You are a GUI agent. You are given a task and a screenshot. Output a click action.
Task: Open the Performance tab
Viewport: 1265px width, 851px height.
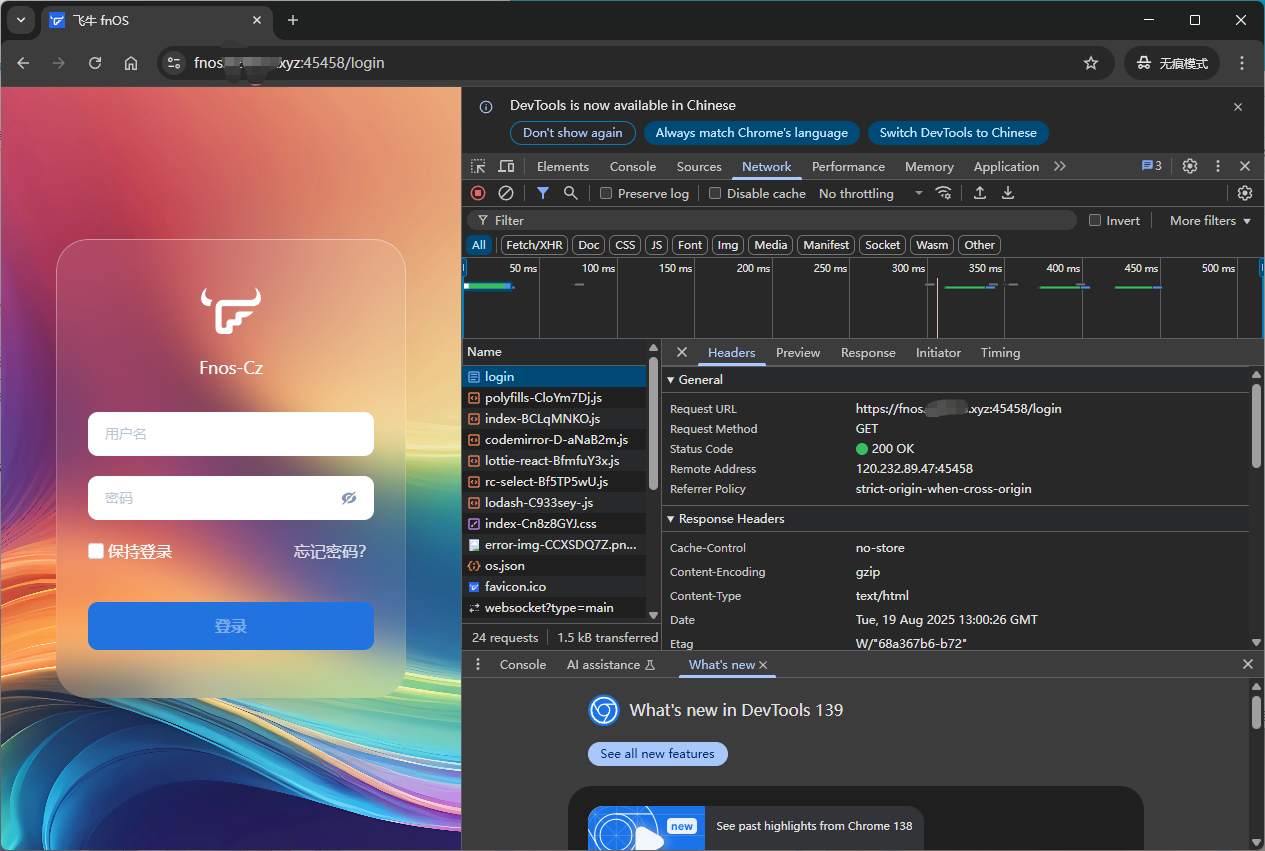point(848,167)
